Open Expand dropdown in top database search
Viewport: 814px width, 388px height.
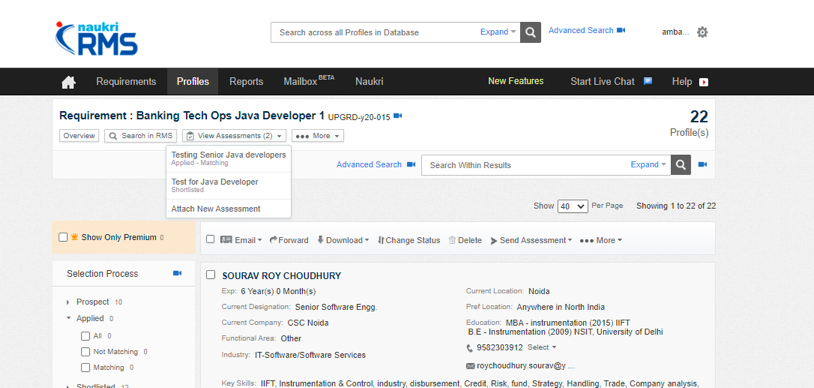(498, 32)
